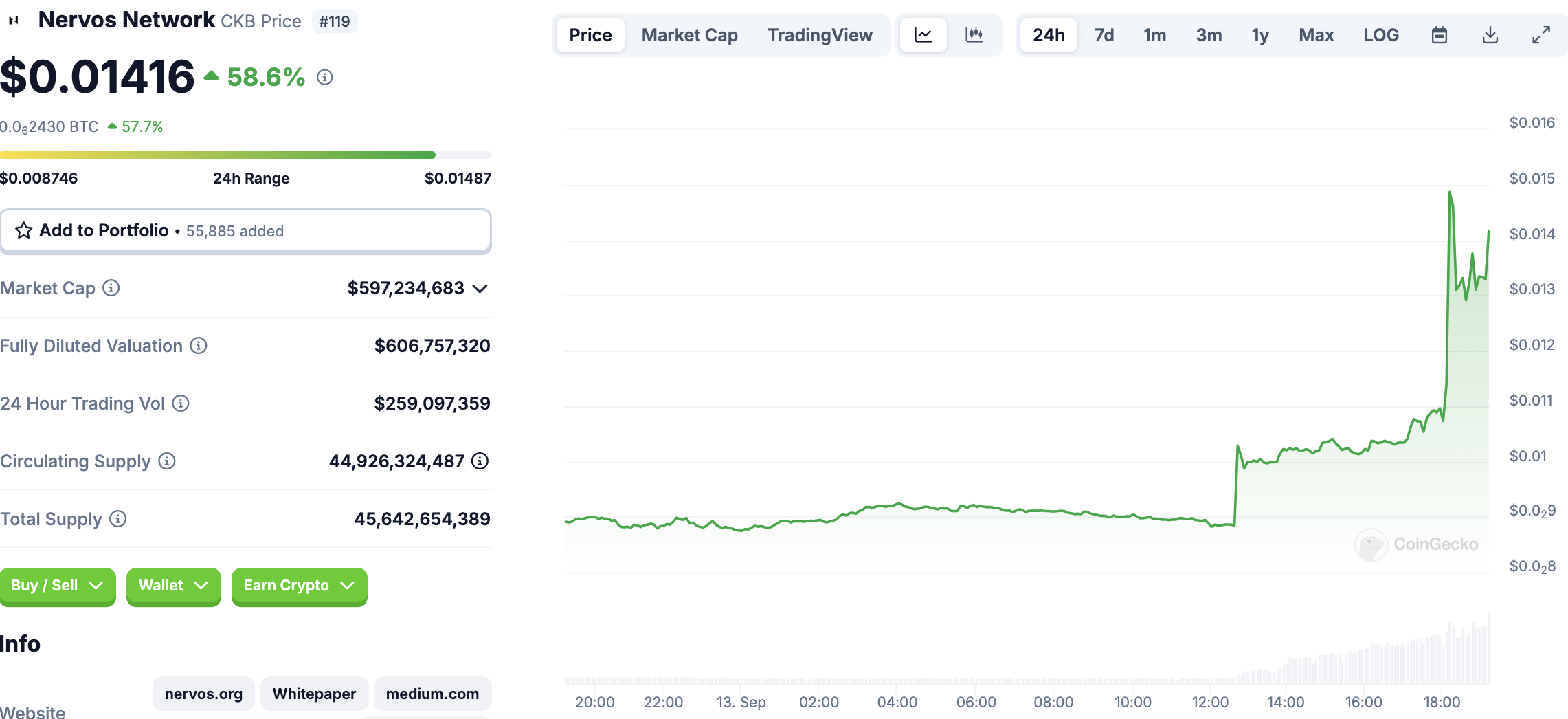Download the chart data
1568x719 pixels.
[1490, 35]
